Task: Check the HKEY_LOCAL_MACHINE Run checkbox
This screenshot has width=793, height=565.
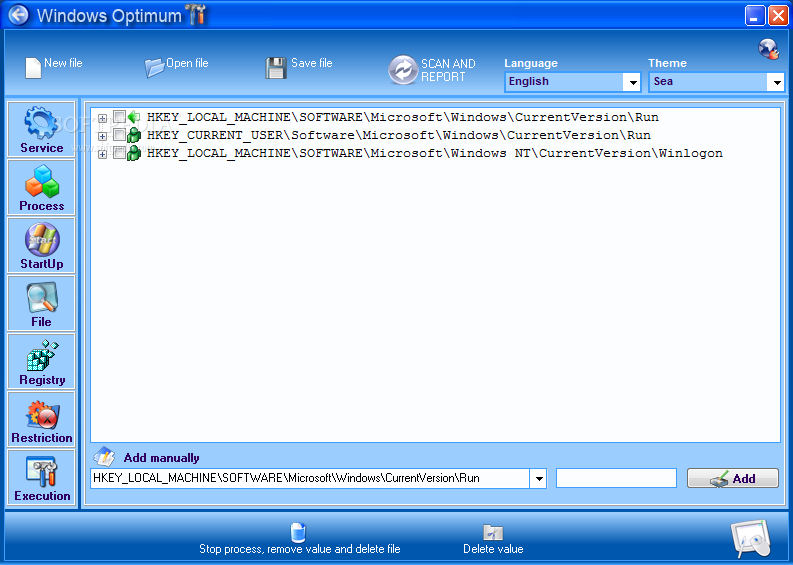Action: tap(119, 116)
